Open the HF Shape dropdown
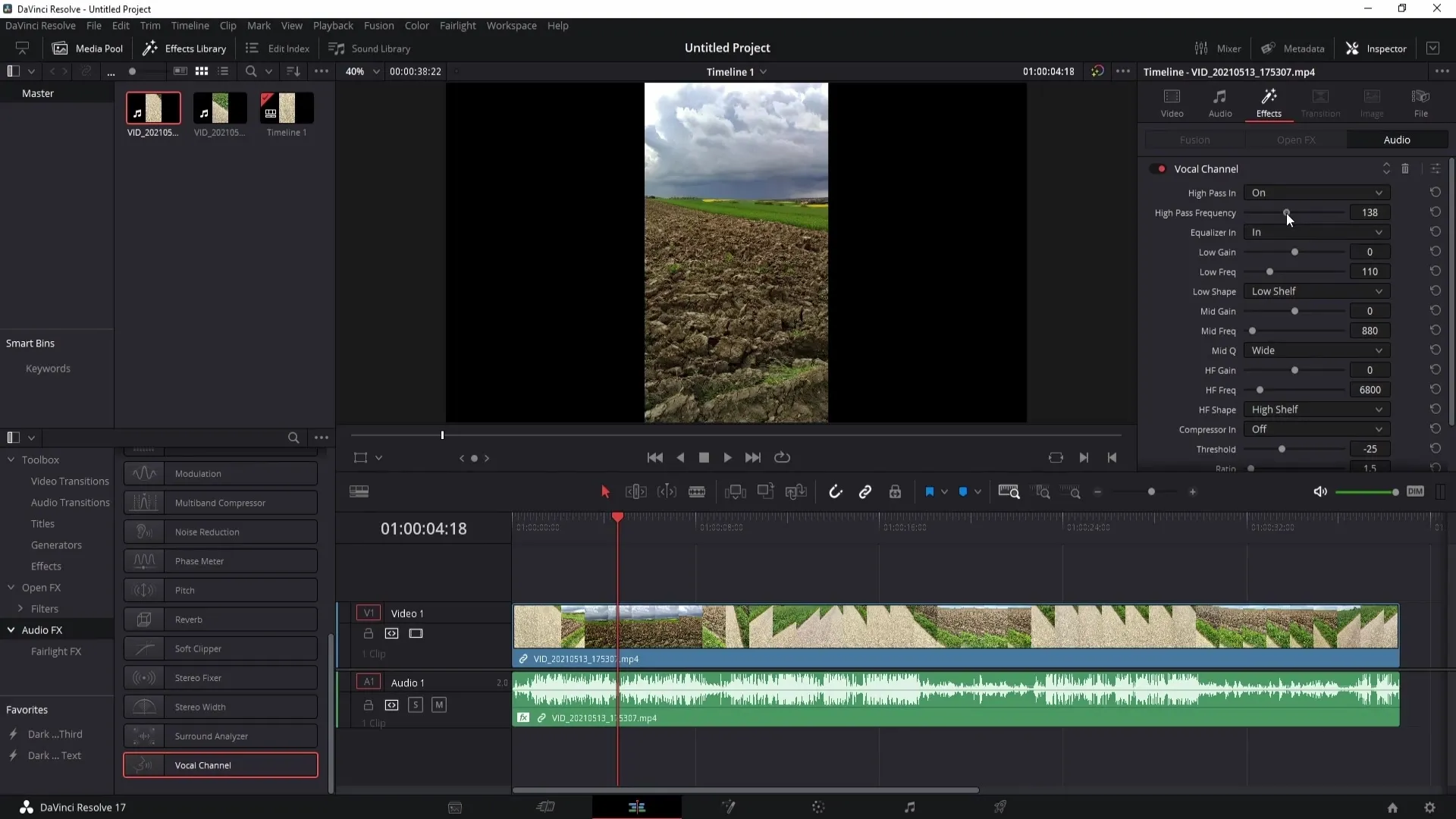Viewport: 1456px width, 819px height. pos(1316,409)
